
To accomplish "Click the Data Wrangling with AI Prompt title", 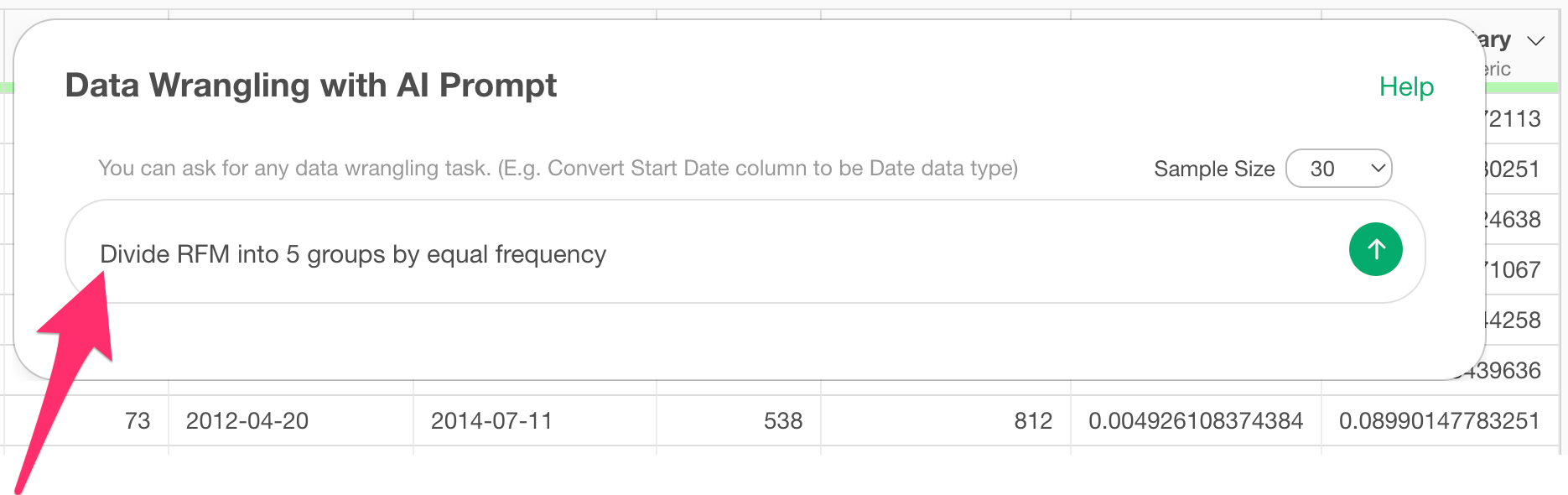I will (310, 86).
